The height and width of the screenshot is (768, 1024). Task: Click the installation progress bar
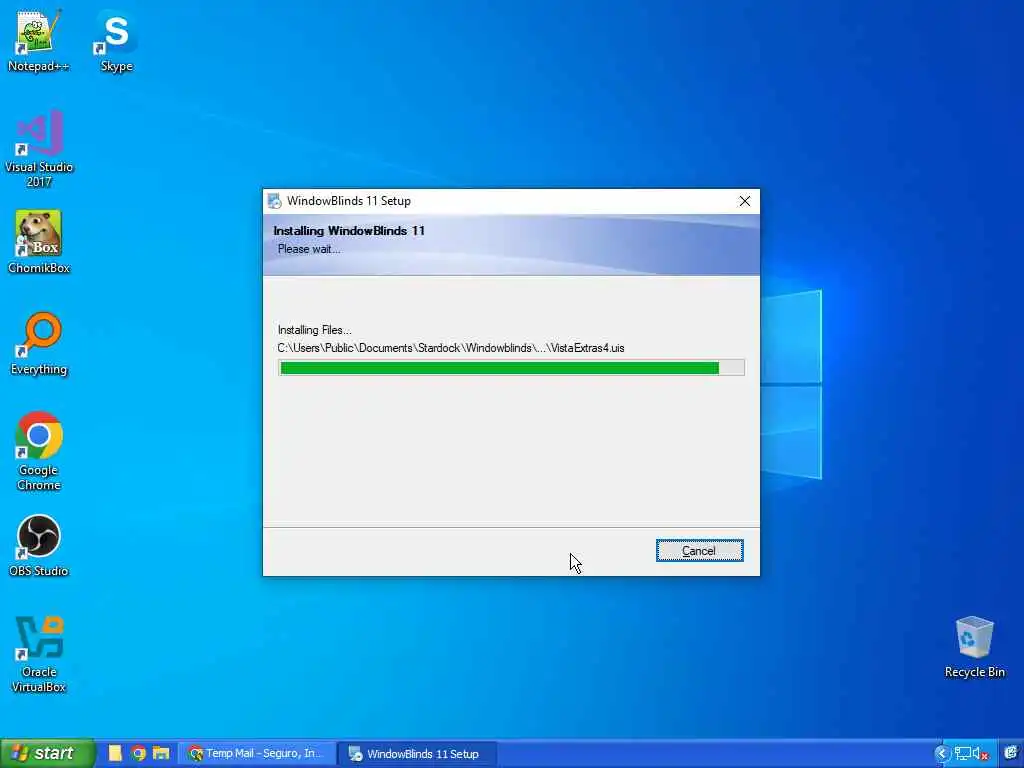coord(511,368)
